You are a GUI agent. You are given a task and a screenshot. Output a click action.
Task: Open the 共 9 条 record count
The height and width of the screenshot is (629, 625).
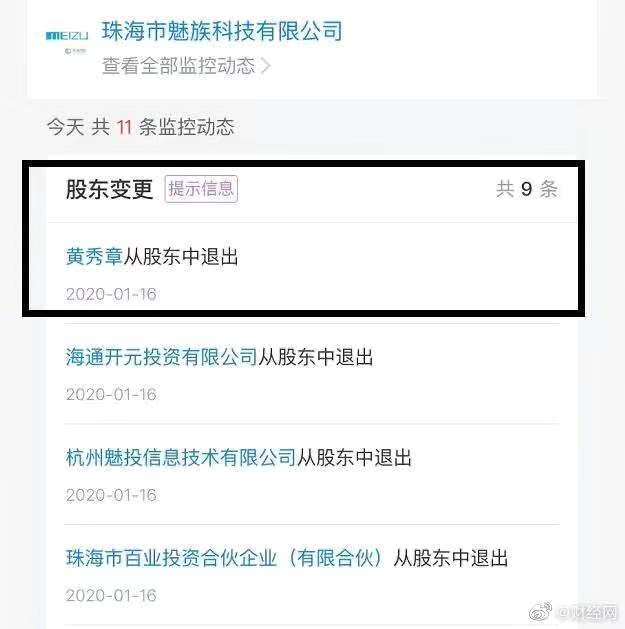(527, 189)
